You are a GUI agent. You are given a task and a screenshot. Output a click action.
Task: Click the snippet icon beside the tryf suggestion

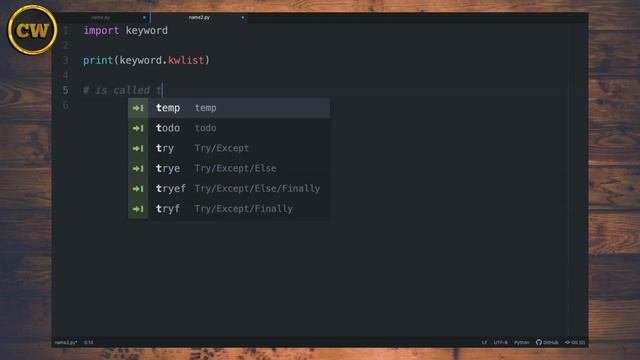point(138,209)
